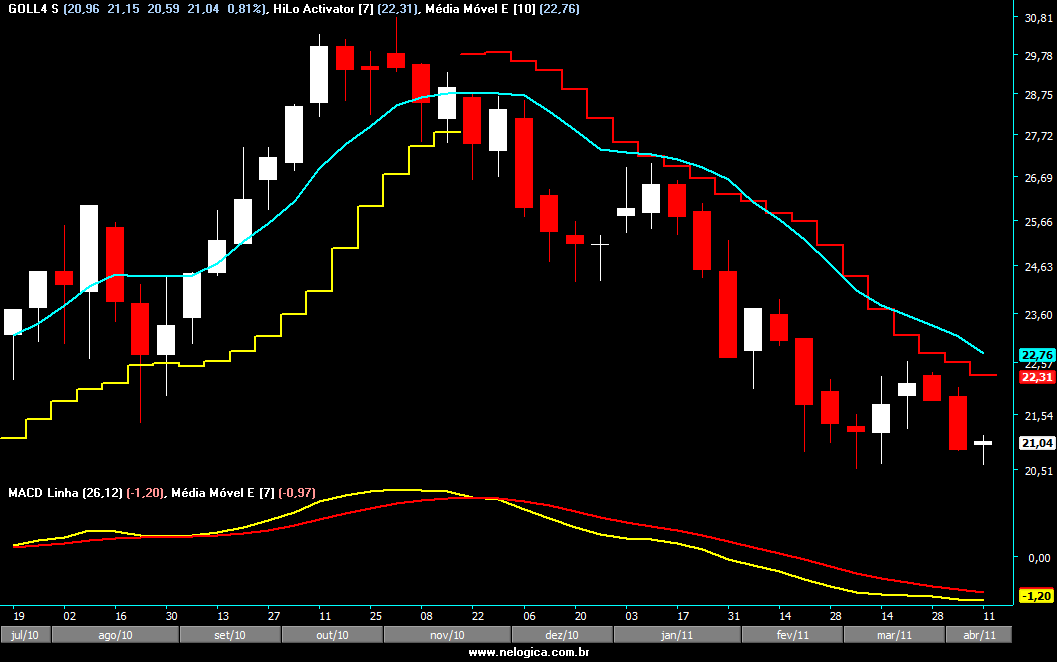
Task: Click the 27,72 price axis label
Action: pos(1038,136)
